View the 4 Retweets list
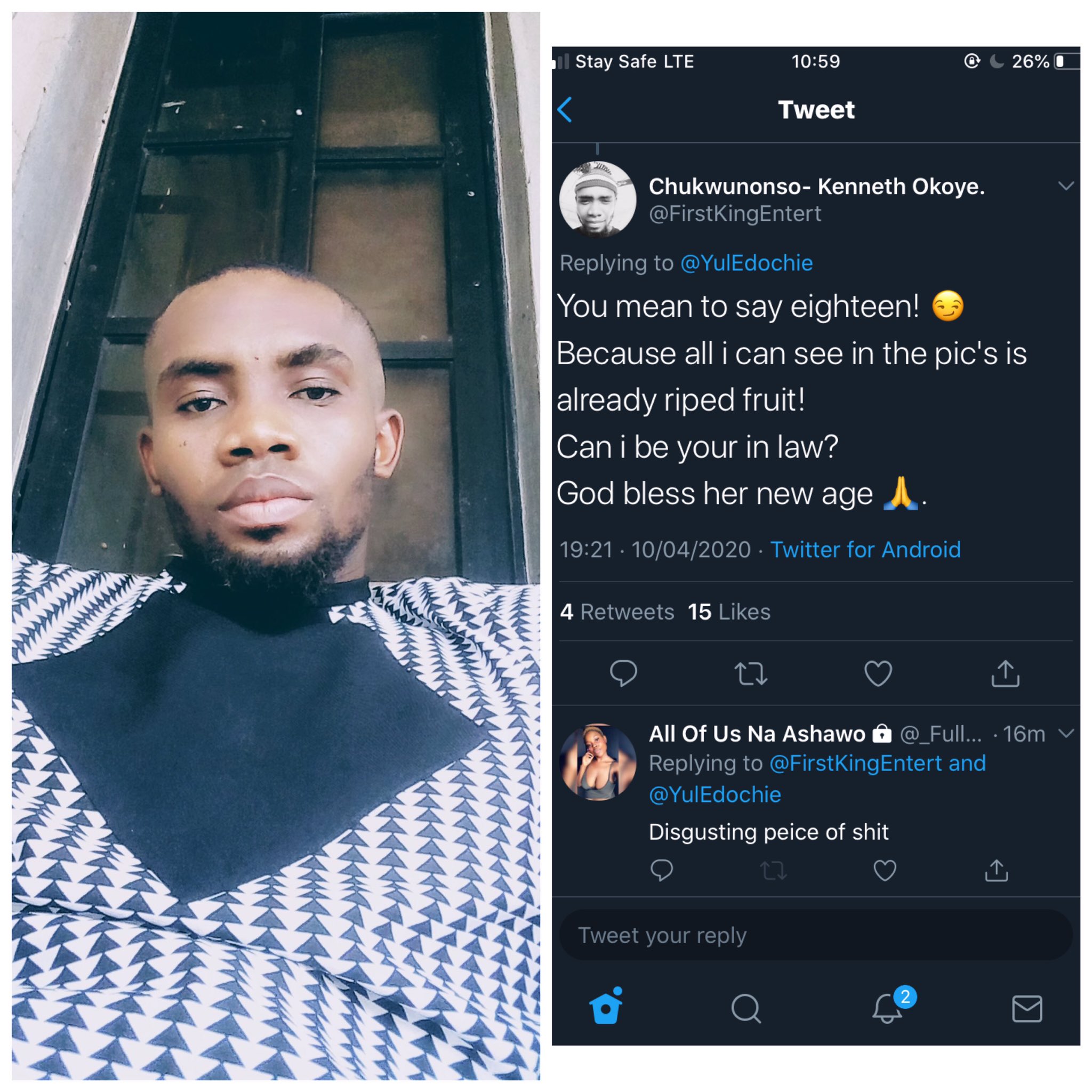1092x1092 pixels. 617,612
